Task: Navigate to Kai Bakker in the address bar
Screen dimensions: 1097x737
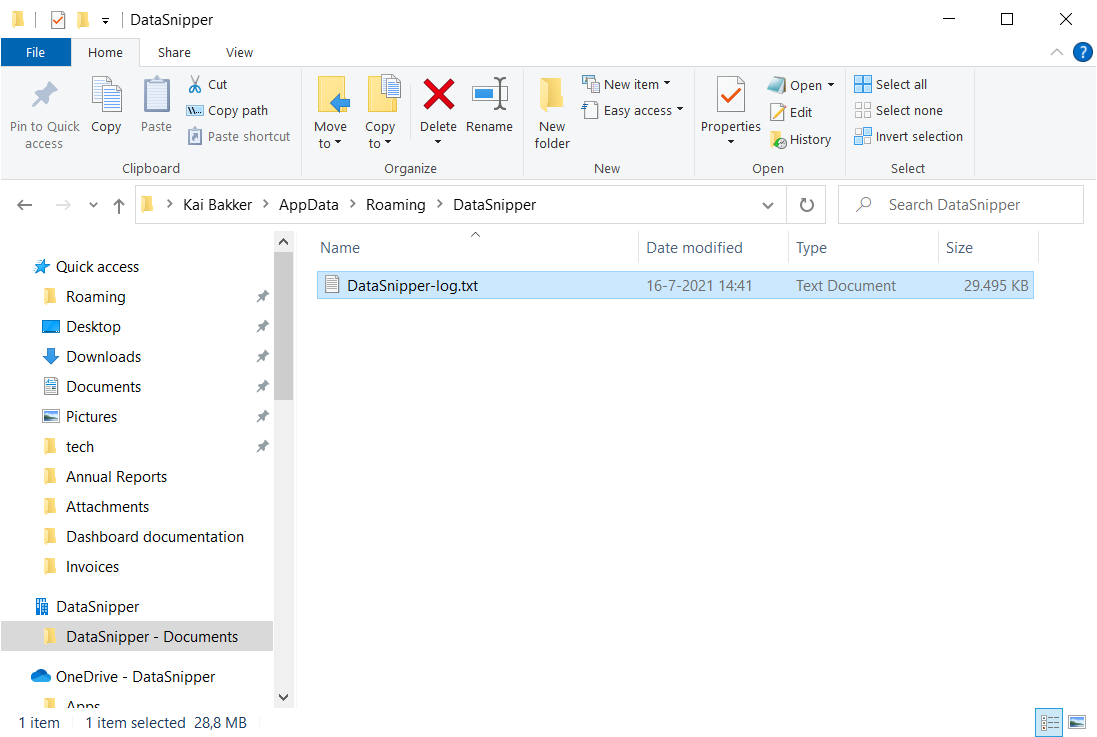Action: pos(218,205)
